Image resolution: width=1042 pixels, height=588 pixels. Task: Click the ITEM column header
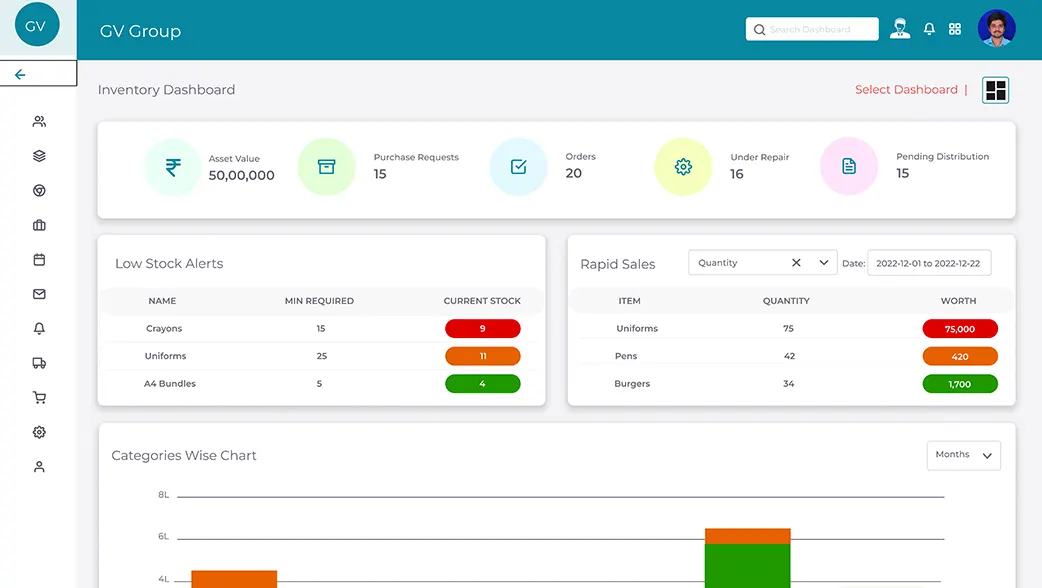[629, 301]
